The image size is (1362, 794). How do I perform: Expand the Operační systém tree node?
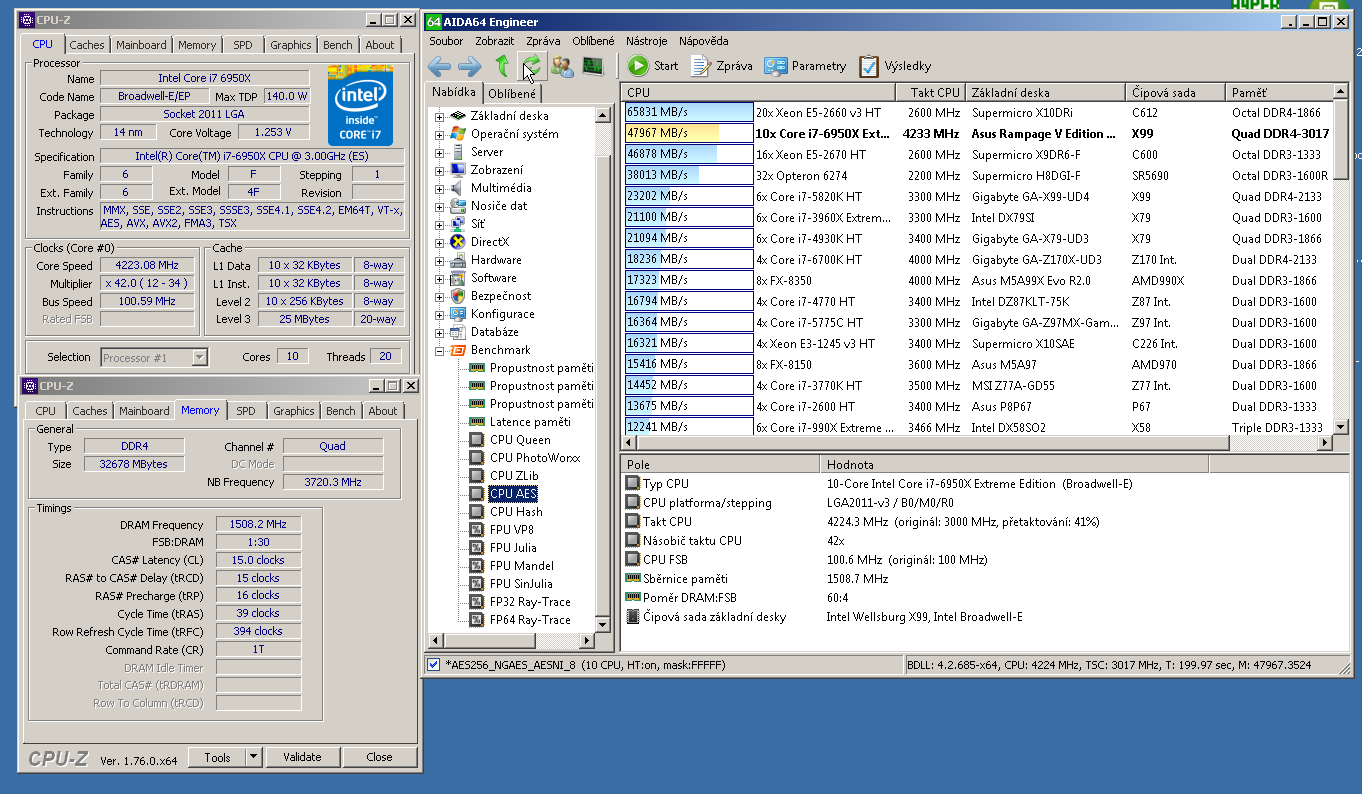[x=439, y=134]
